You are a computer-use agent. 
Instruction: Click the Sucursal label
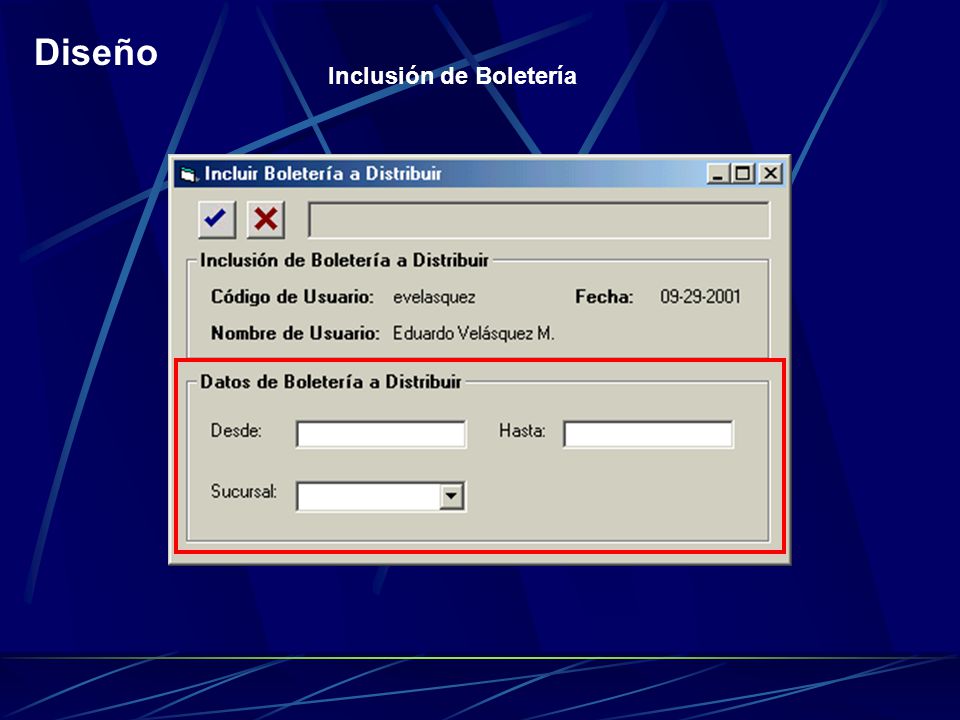tap(244, 491)
